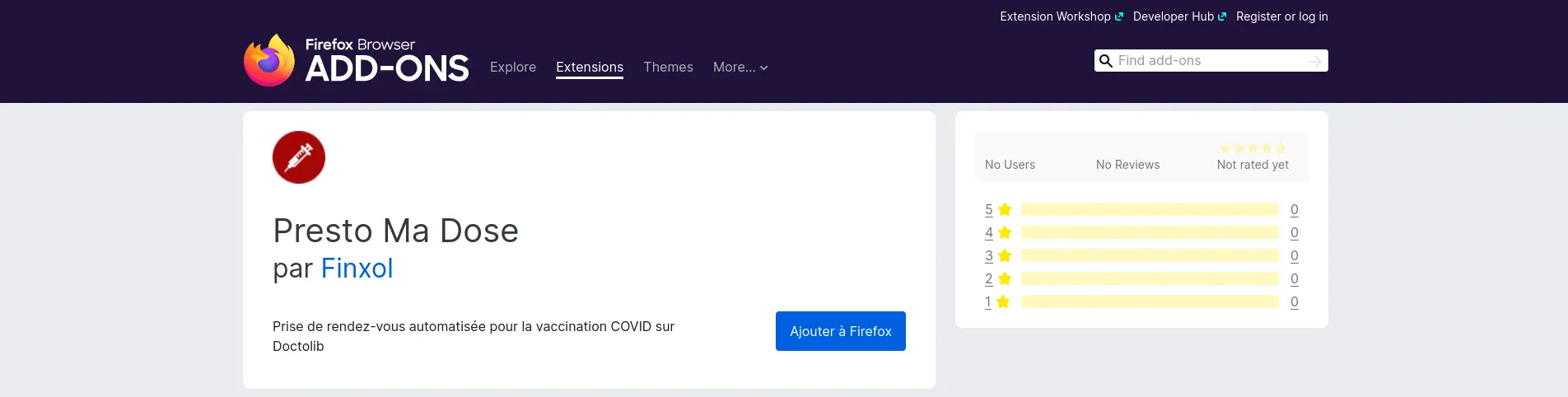Click the external link icon beside Developer Hub
1568x397 pixels.
pyautogui.click(x=1222, y=16)
